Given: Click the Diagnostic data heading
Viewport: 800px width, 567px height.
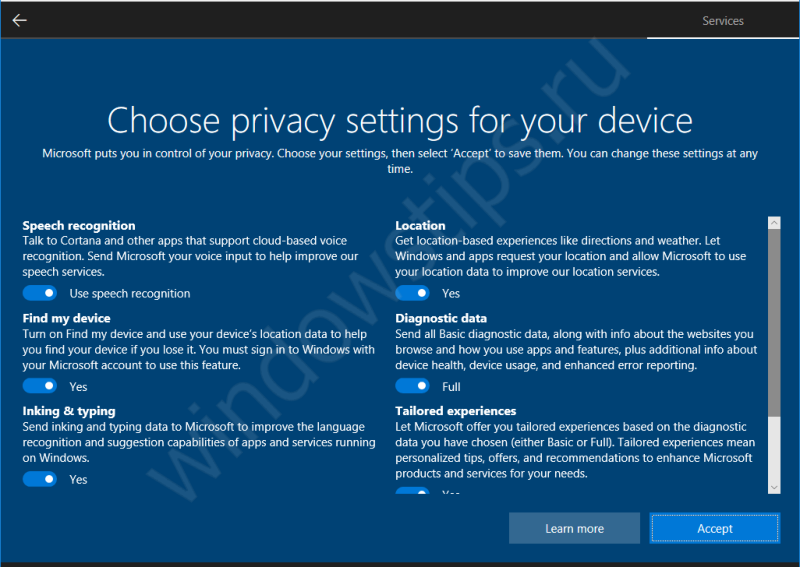Looking at the screenshot, I should pos(441,318).
